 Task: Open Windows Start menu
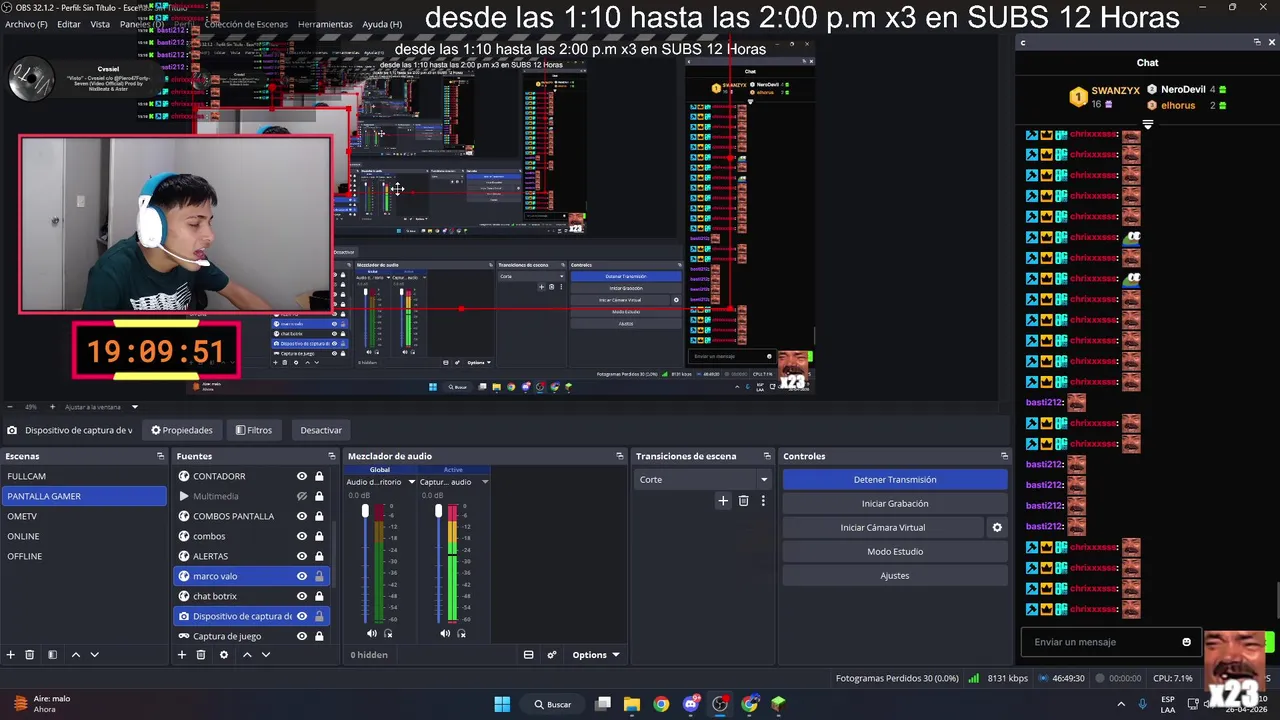point(502,704)
